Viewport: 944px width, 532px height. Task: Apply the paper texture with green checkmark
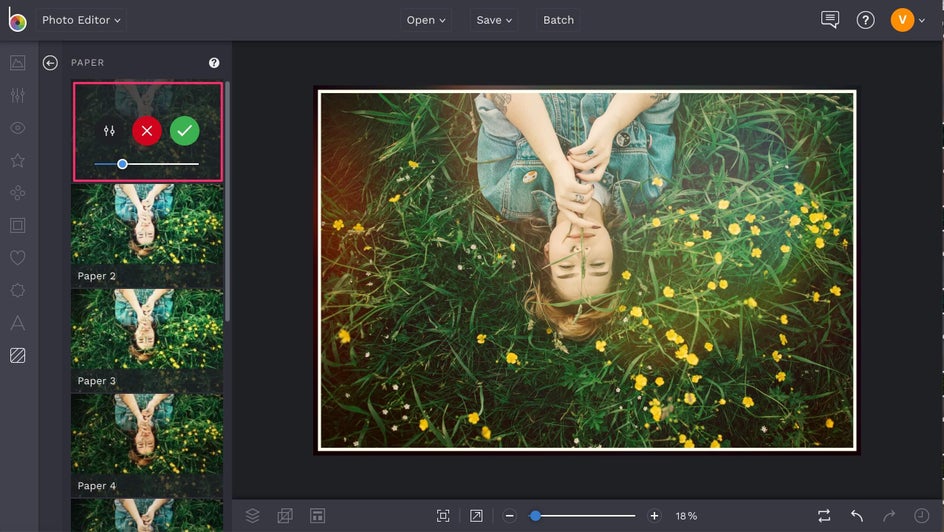pyautogui.click(x=184, y=131)
